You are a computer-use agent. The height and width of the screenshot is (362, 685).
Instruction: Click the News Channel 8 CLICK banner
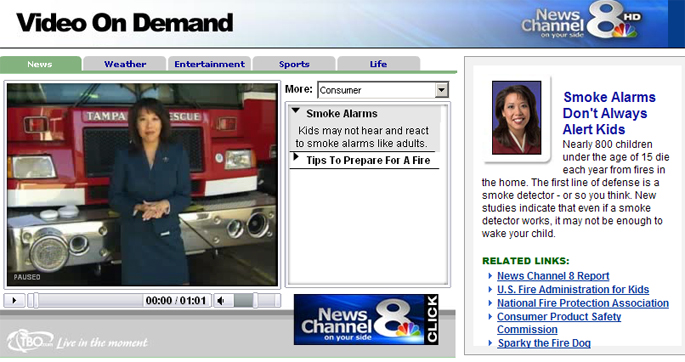tap(366, 320)
